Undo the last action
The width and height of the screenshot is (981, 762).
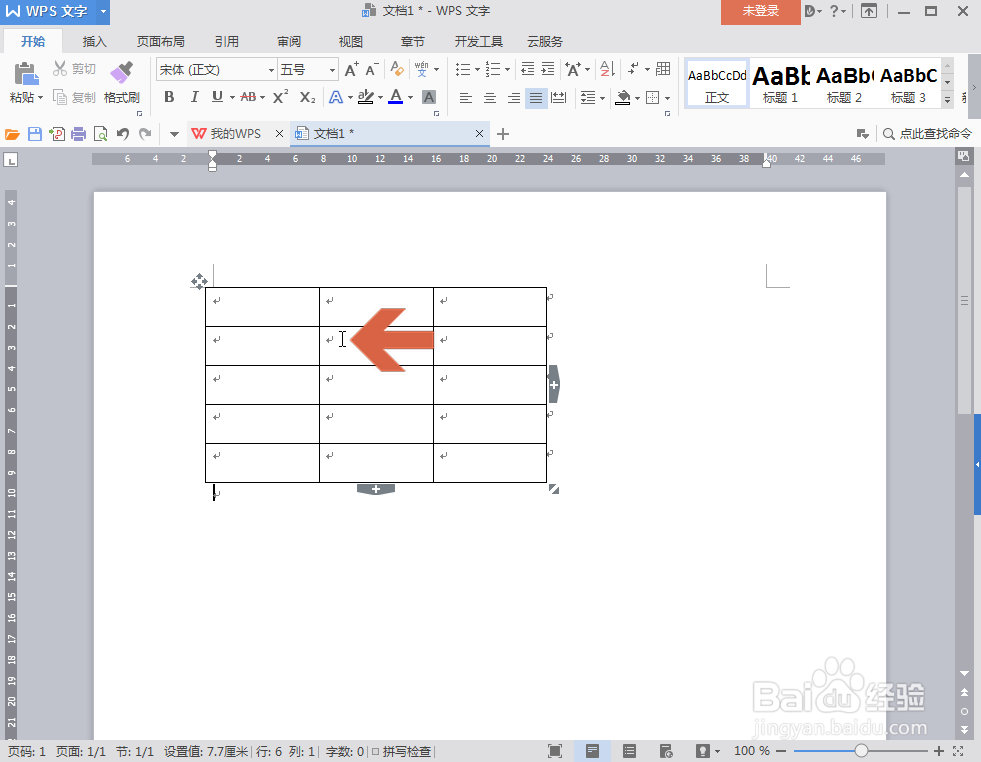123,134
